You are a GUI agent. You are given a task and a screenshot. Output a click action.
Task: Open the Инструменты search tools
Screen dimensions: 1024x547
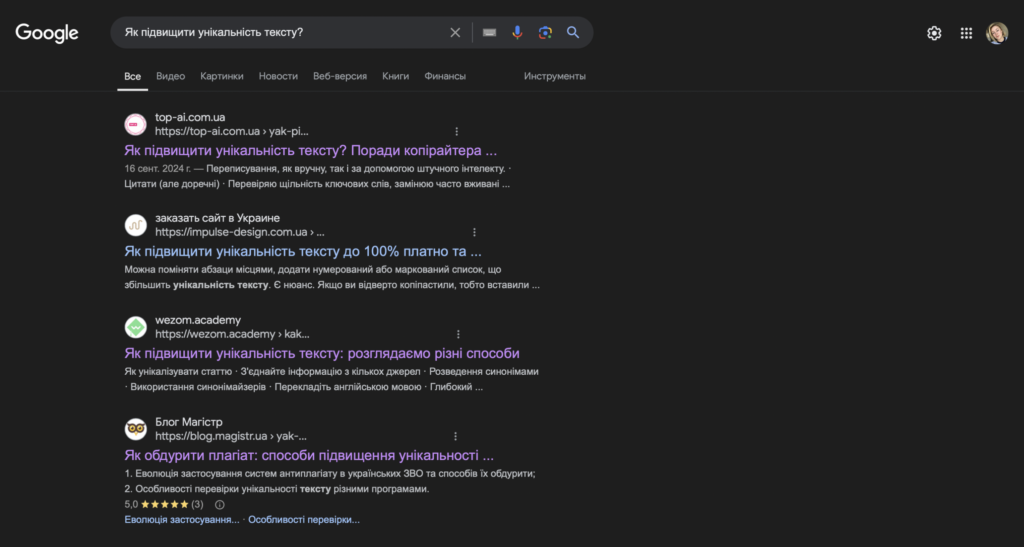(554, 76)
